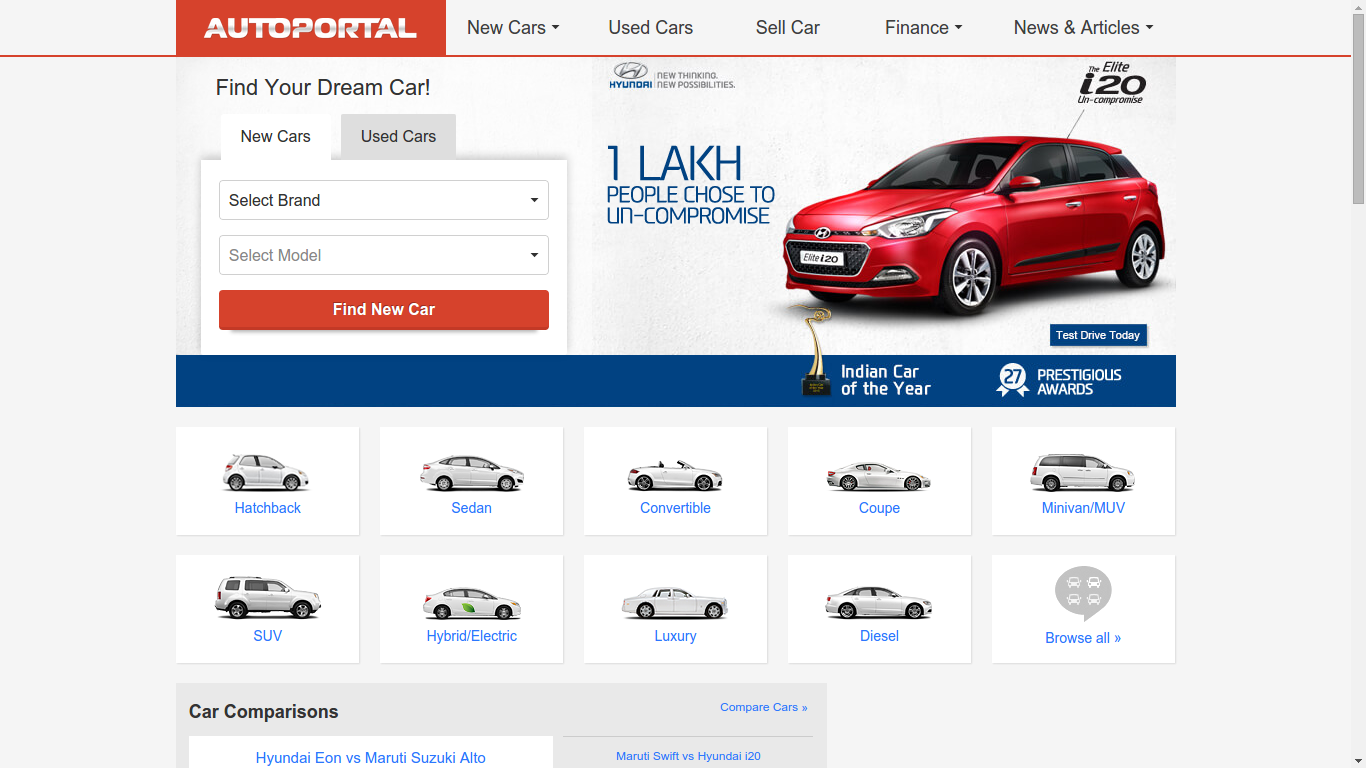1366x768 pixels.
Task: Click the red Hyundai i20 car image
Action: point(975,225)
